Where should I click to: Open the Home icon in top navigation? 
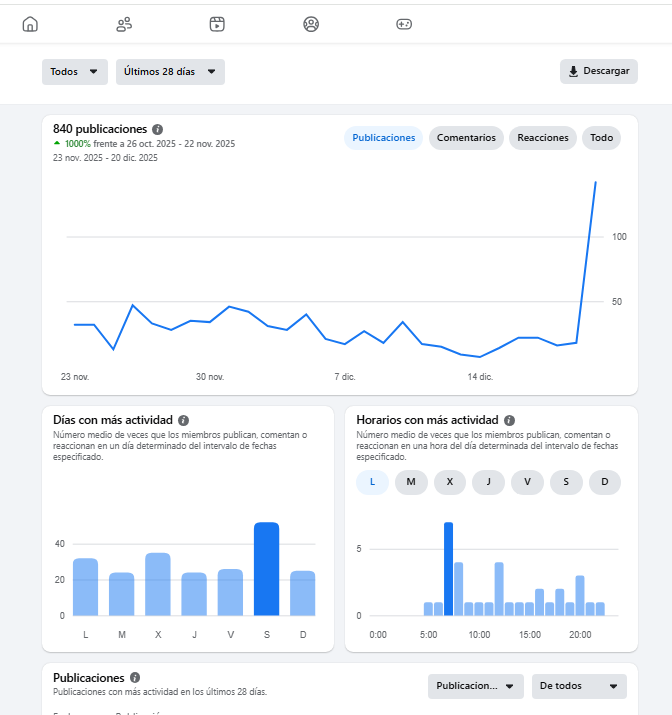click(x=30, y=24)
